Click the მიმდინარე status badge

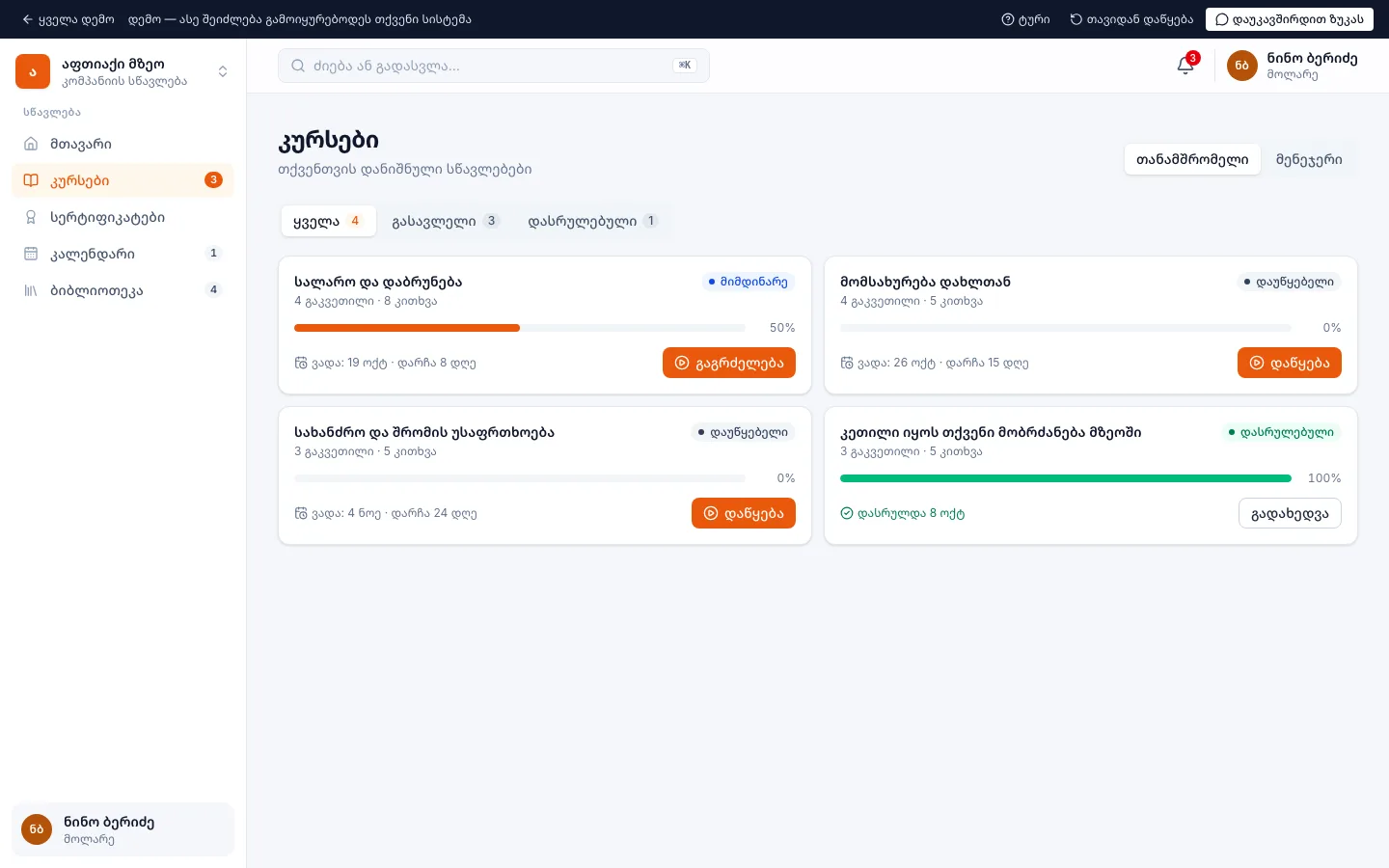pos(749,282)
